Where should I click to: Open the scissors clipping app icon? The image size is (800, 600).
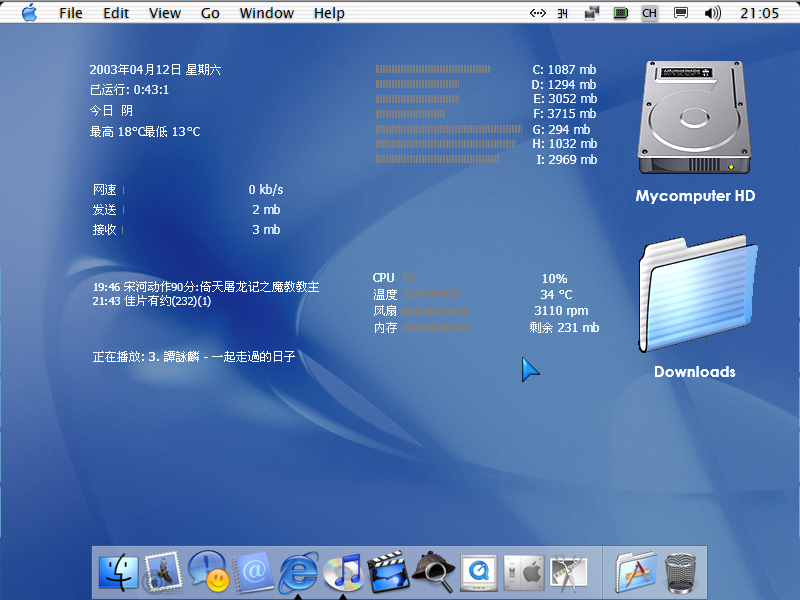(569, 572)
